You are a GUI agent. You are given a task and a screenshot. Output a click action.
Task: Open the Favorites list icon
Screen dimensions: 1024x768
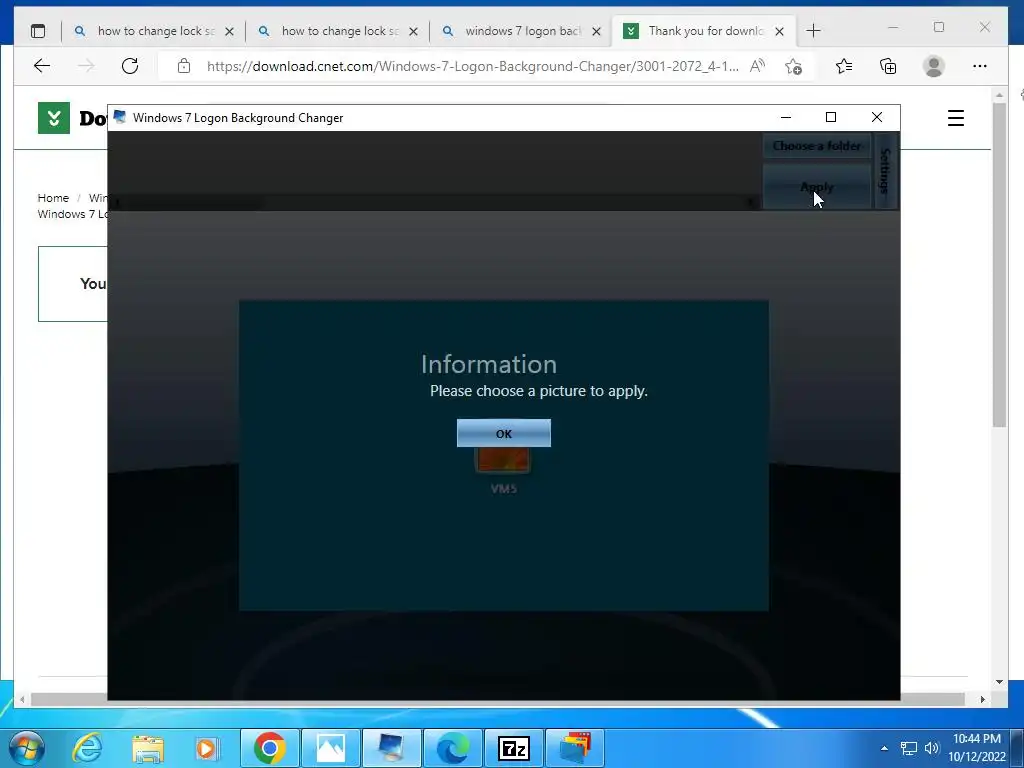click(844, 66)
